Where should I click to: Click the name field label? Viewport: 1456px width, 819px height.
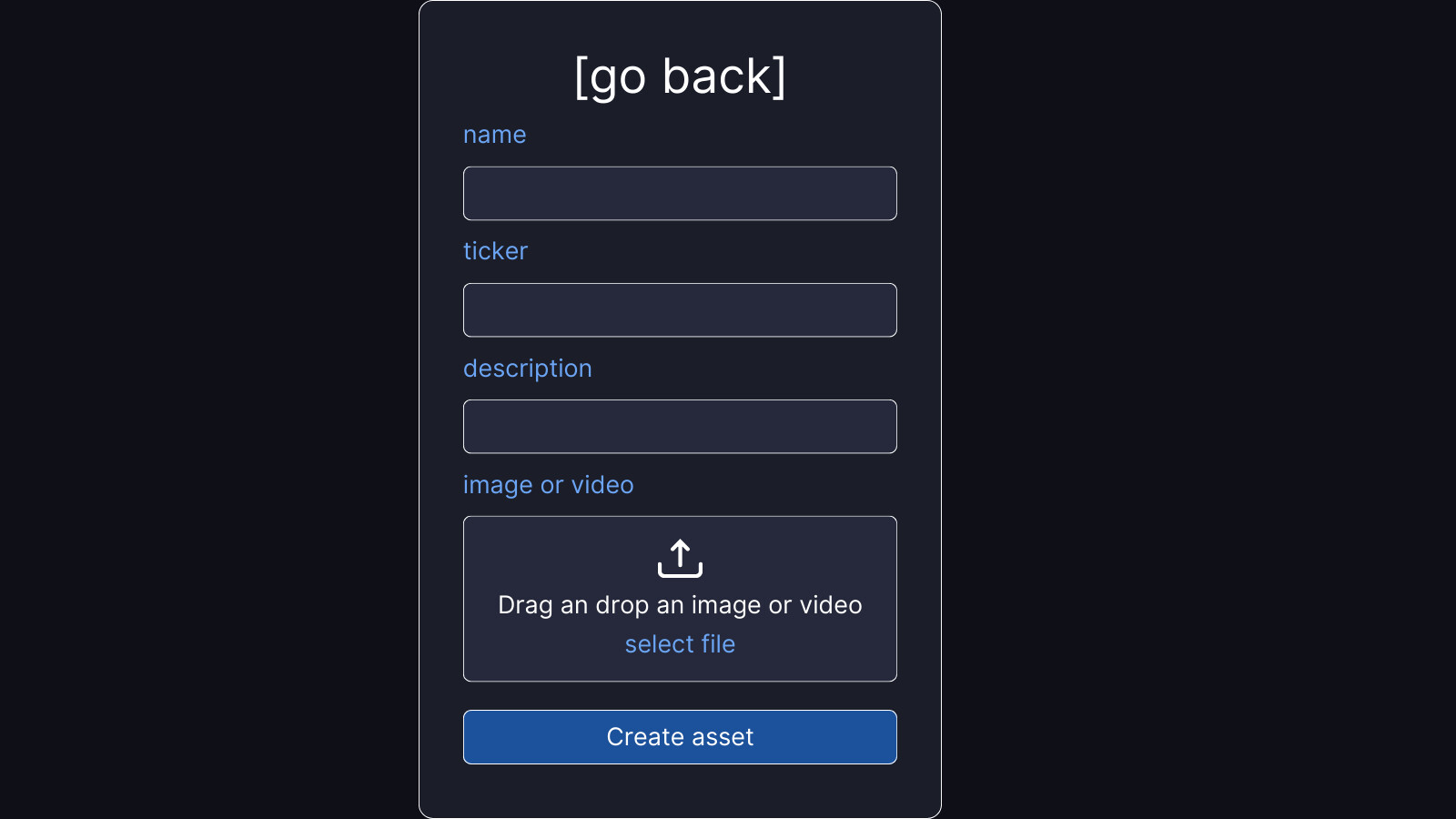tap(495, 135)
